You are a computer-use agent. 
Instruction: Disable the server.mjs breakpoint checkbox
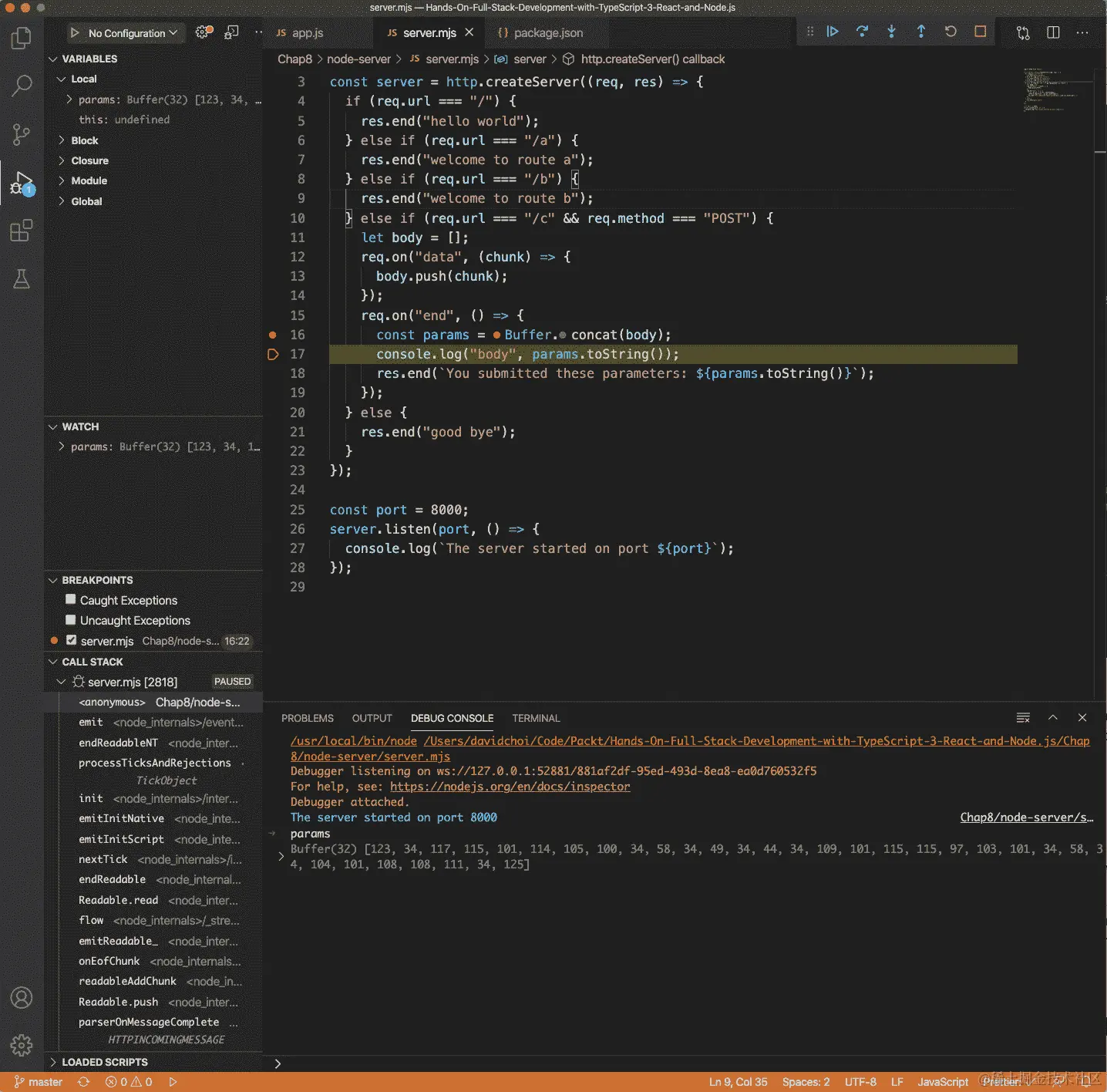click(x=71, y=640)
